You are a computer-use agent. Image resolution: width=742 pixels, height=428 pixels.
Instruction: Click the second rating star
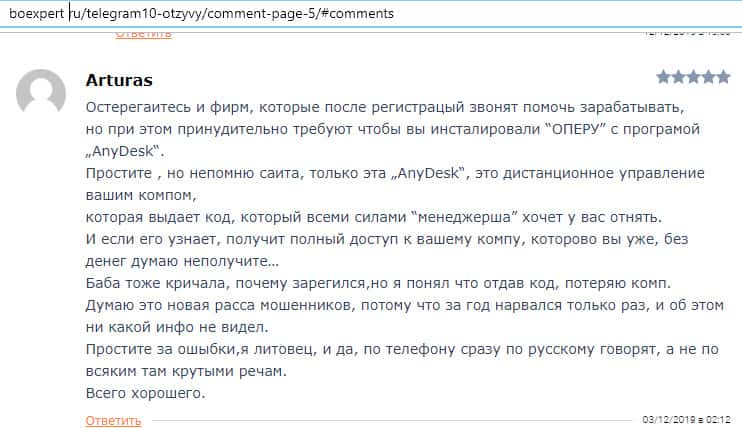tap(679, 77)
